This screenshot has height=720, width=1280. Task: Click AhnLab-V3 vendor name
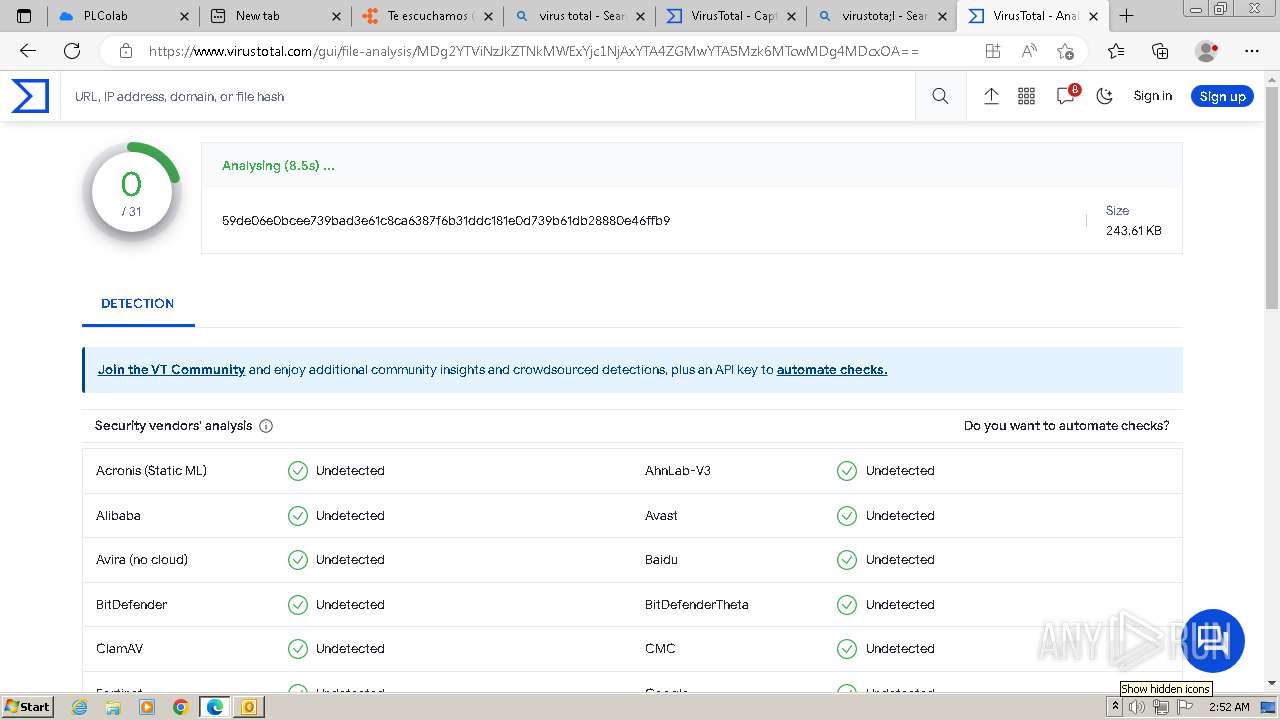pos(678,471)
